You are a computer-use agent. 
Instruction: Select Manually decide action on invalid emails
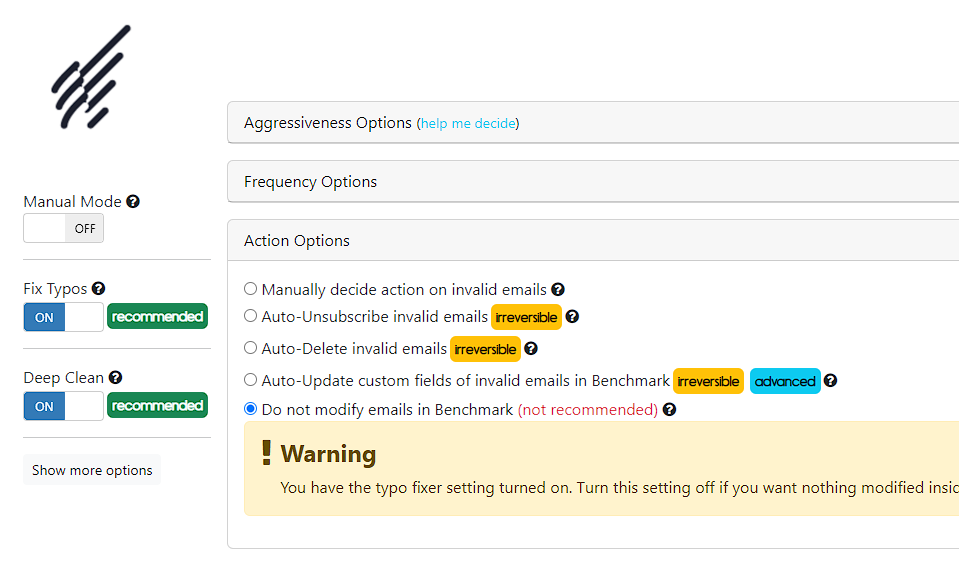tap(250, 288)
